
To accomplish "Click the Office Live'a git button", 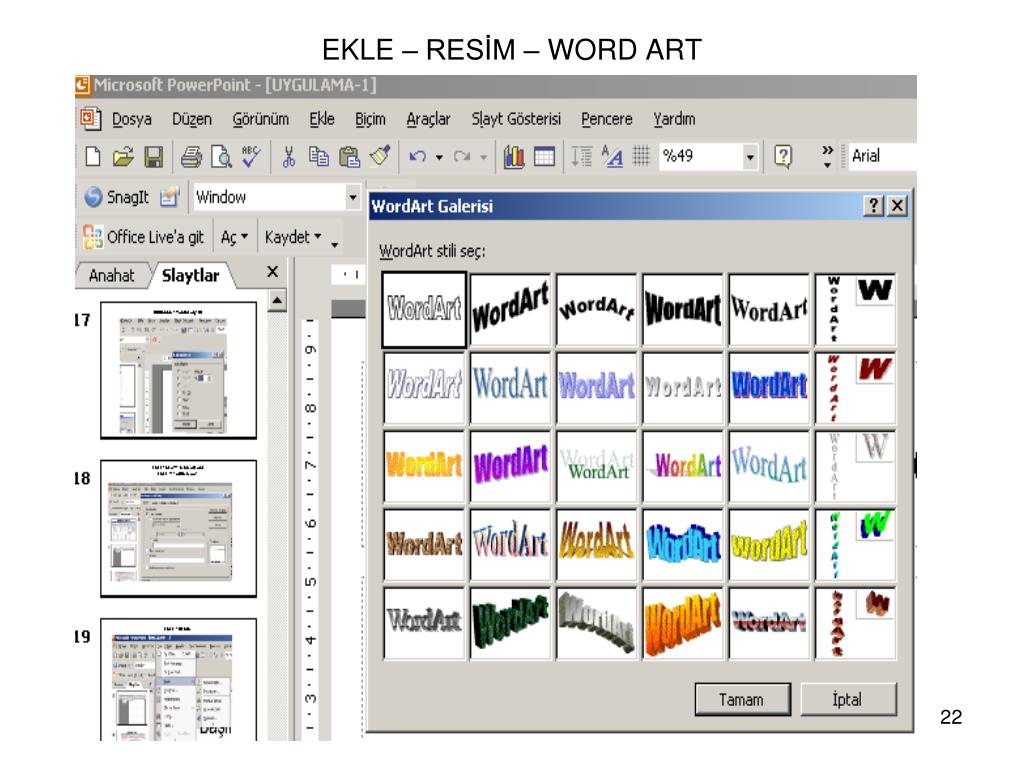I will pyautogui.click(x=144, y=237).
